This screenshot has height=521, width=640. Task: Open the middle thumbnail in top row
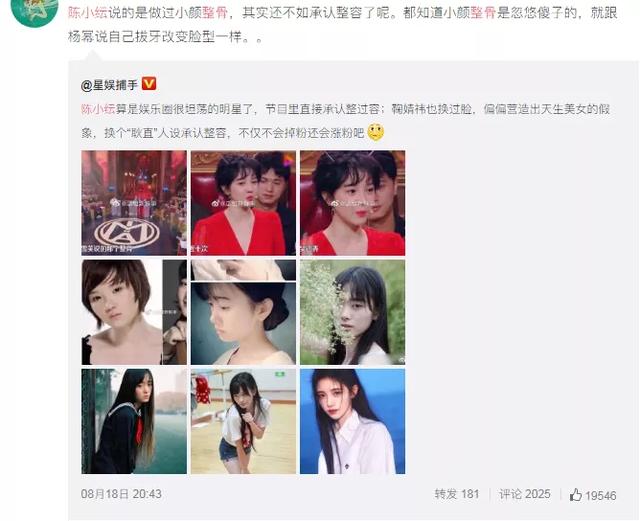(243, 203)
